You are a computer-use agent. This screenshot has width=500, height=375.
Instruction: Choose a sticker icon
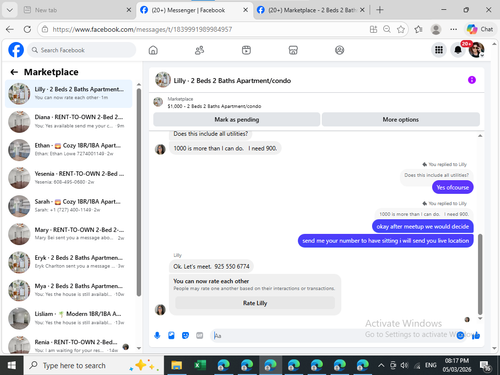[x=185, y=335]
